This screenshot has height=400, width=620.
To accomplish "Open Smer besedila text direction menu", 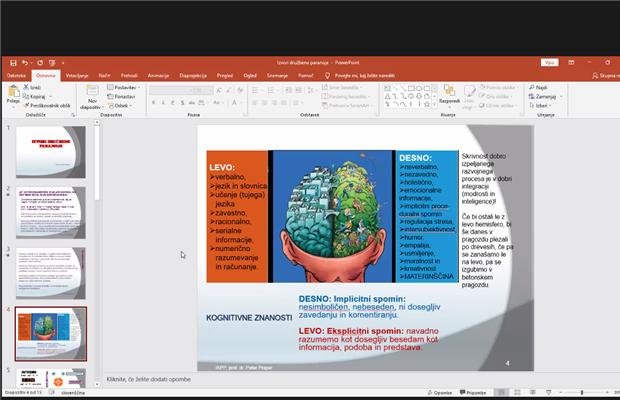I will [x=342, y=87].
